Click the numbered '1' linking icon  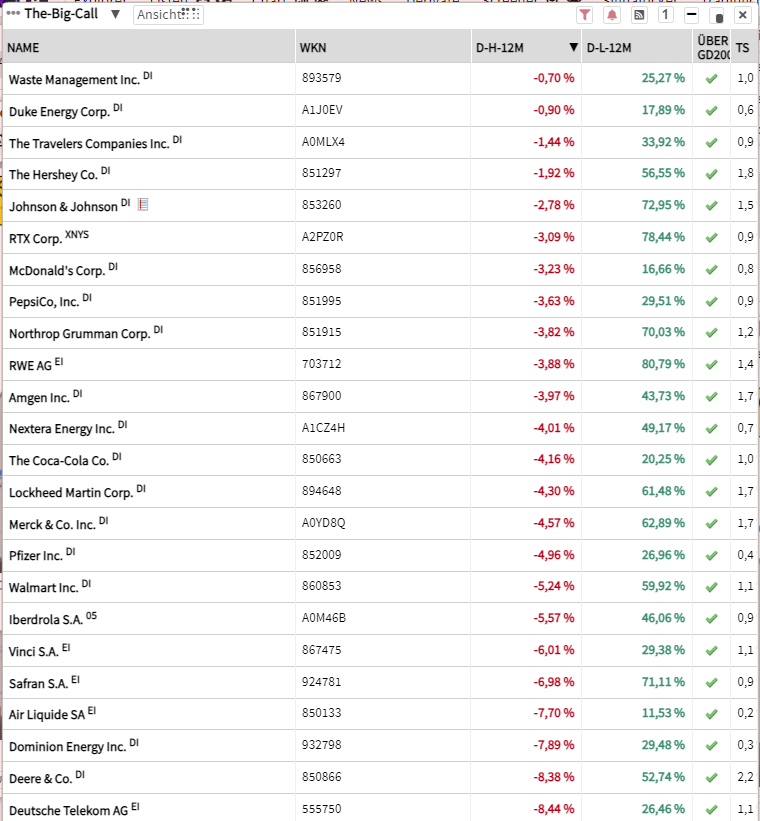[x=665, y=15]
